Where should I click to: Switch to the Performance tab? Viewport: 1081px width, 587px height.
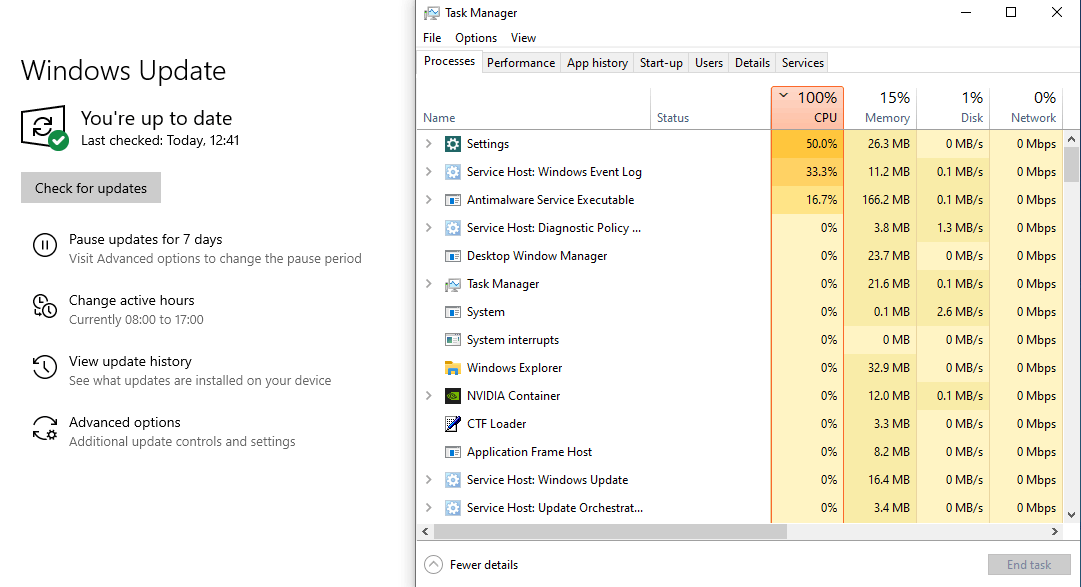(521, 63)
